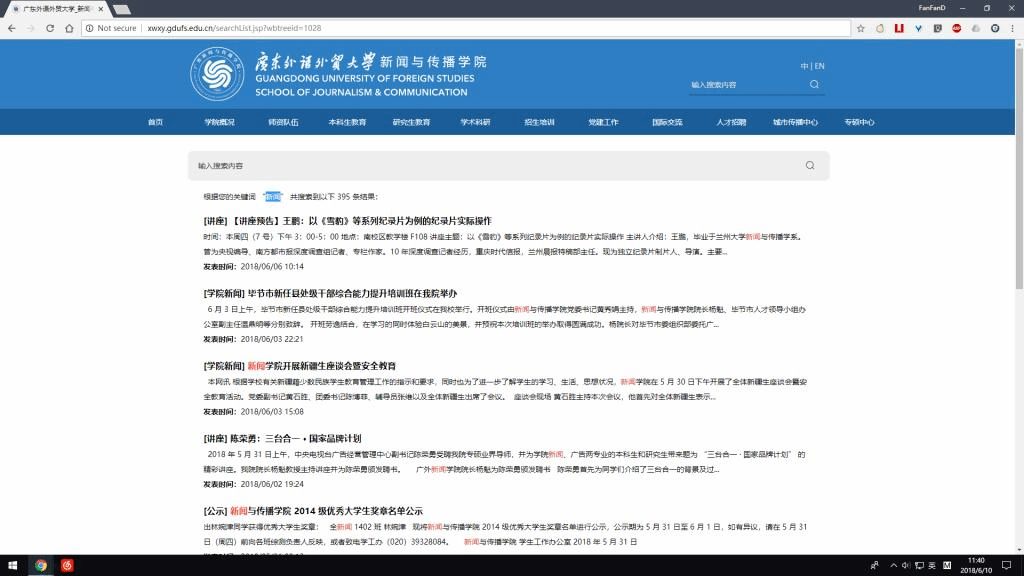Open the 本科生教育 navigation menu

click(x=347, y=122)
